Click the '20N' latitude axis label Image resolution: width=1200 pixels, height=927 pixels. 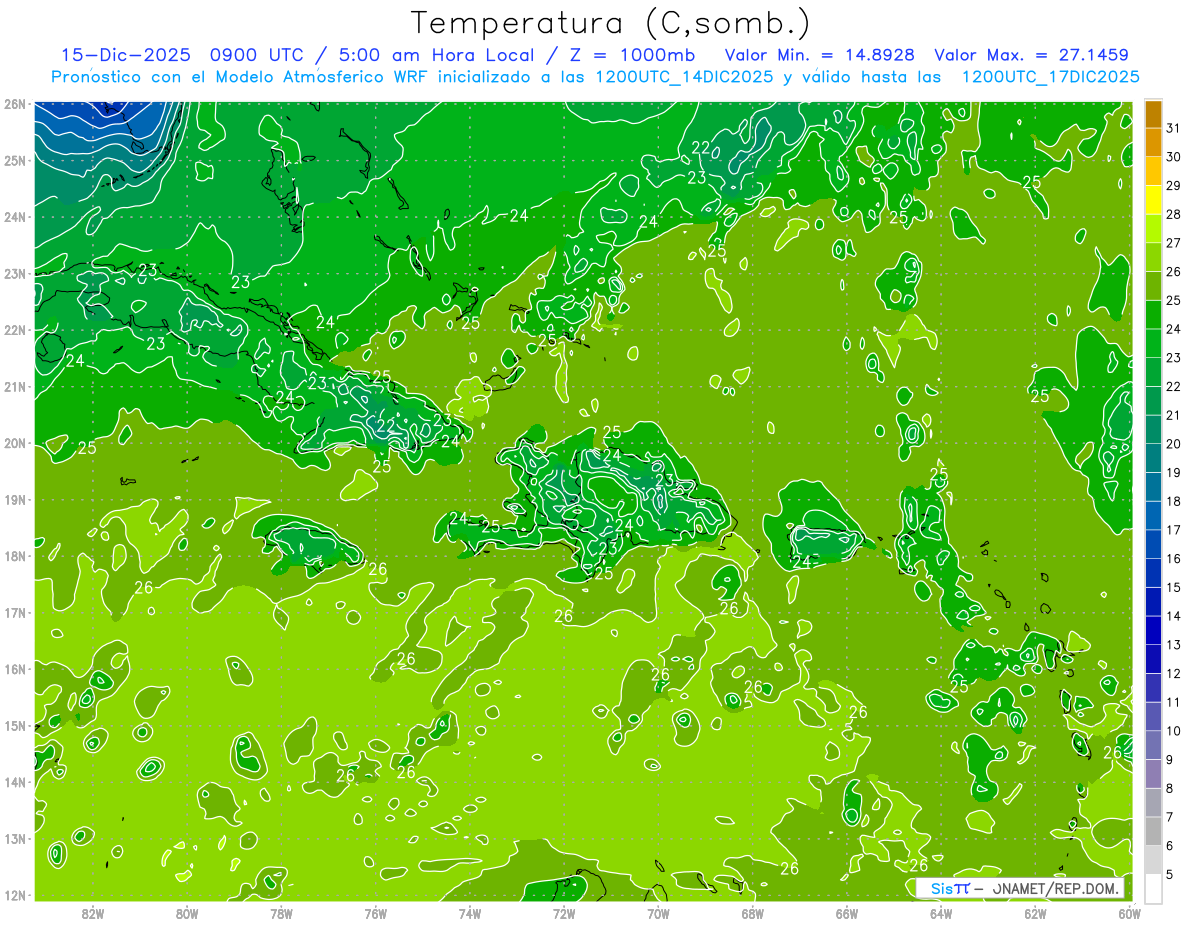point(15,443)
